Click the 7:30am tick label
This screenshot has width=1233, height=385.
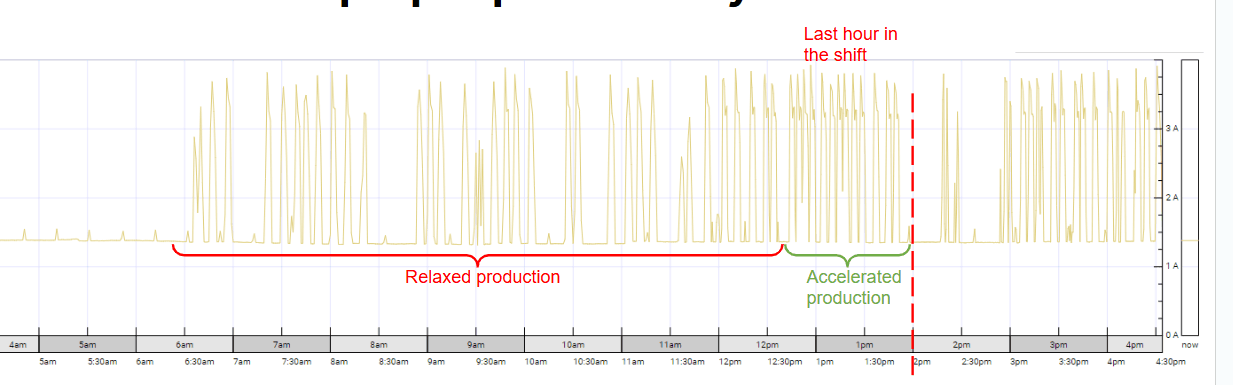296,361
